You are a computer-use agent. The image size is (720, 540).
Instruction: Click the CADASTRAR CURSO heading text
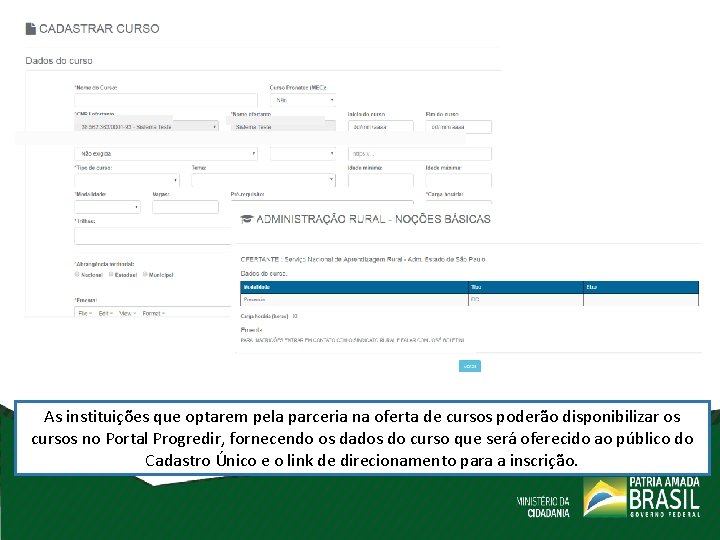(99, 28)
